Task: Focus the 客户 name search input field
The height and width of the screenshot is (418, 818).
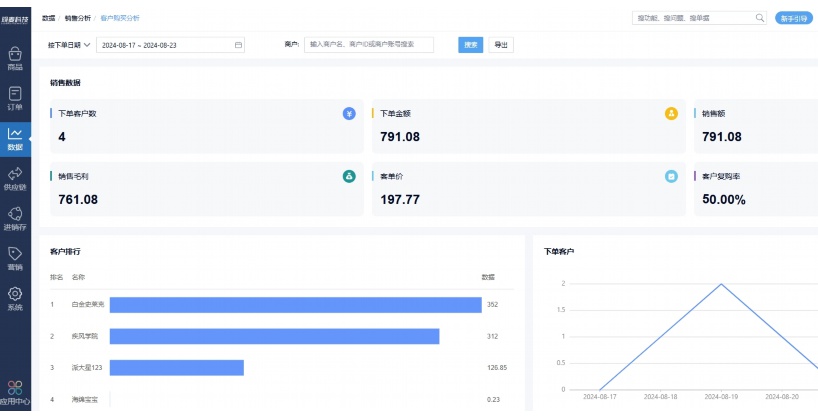Action: (369, 45)
